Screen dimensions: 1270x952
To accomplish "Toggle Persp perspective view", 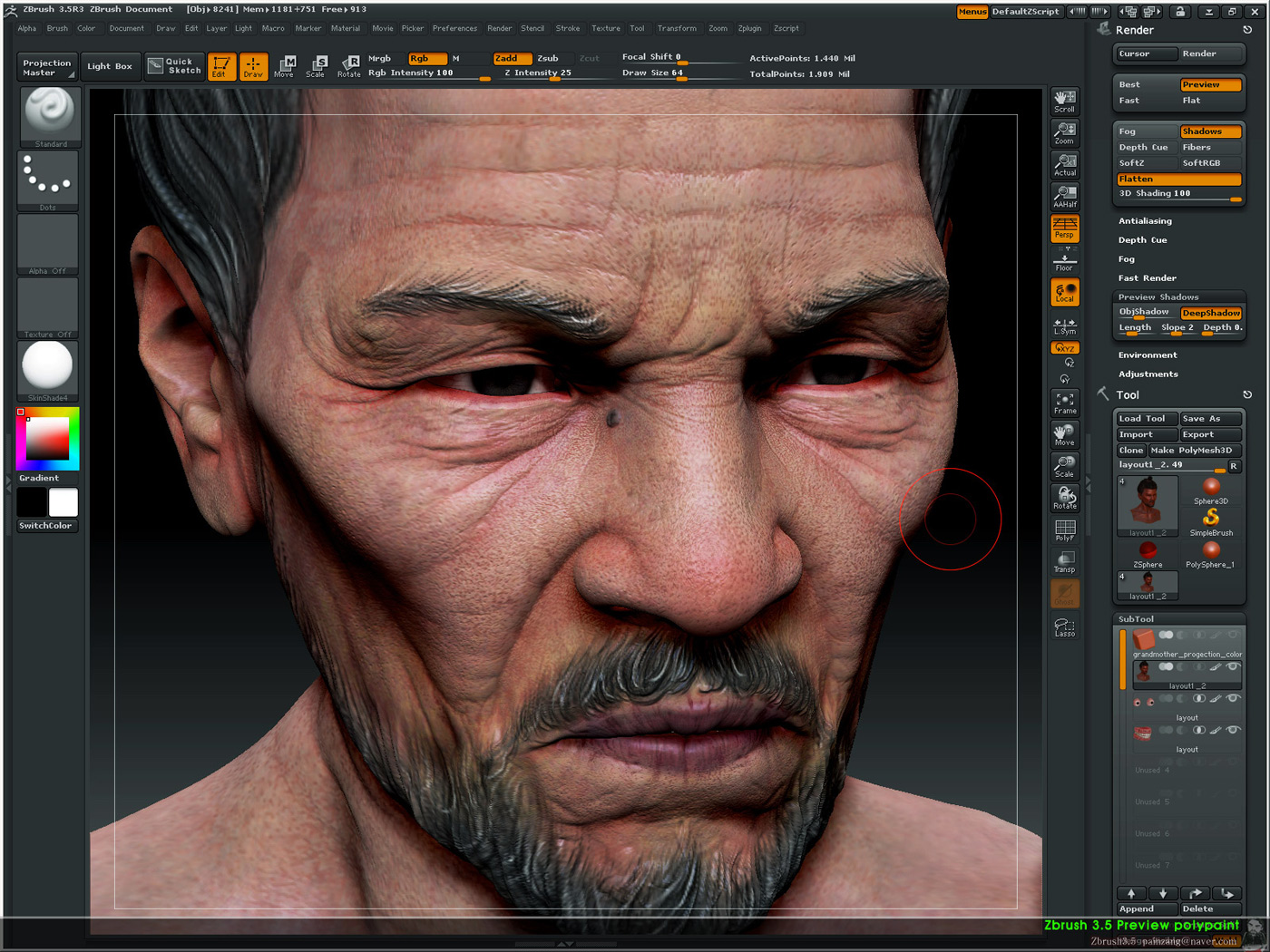I will tap(1064, 229).
